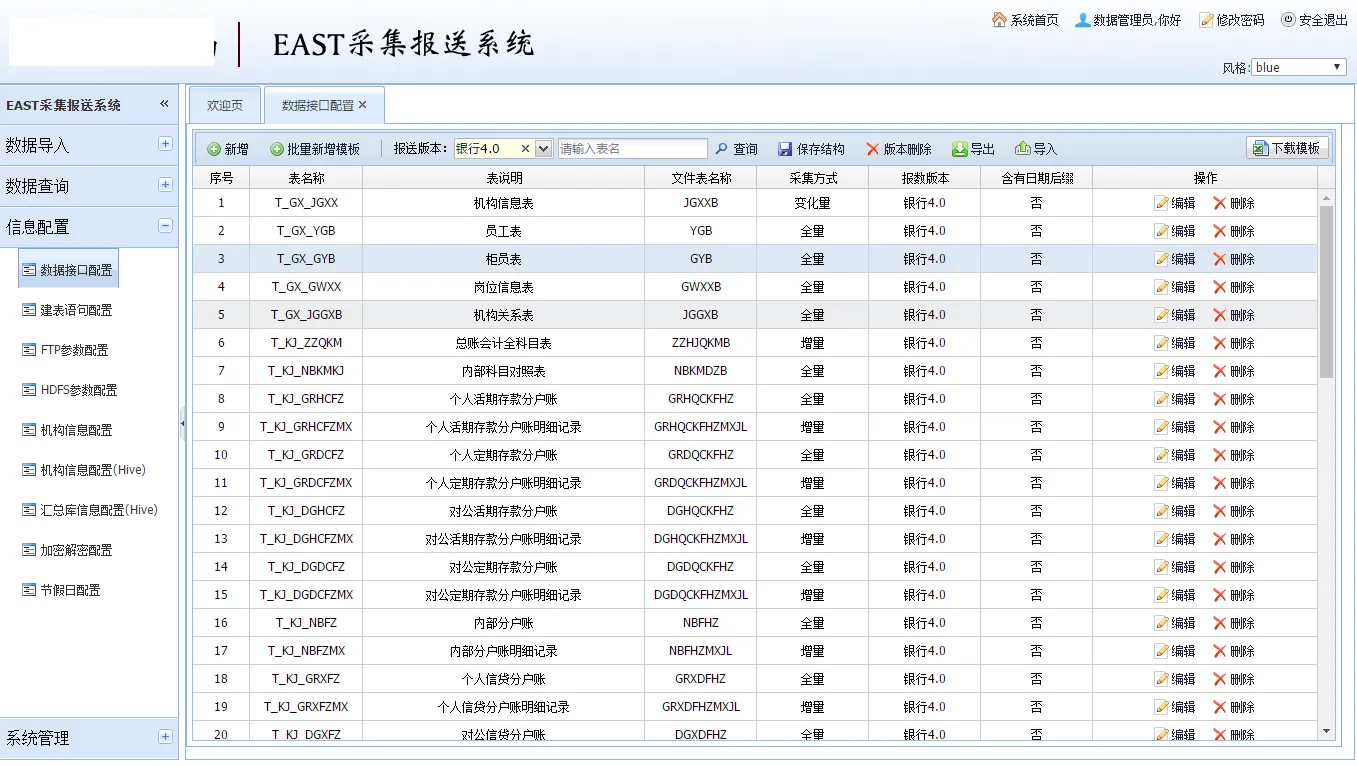The height and width of the screenshot is (766, 1357).
Task: Open the 风格 blue theme dropdown
Action: click(1299, 67)
